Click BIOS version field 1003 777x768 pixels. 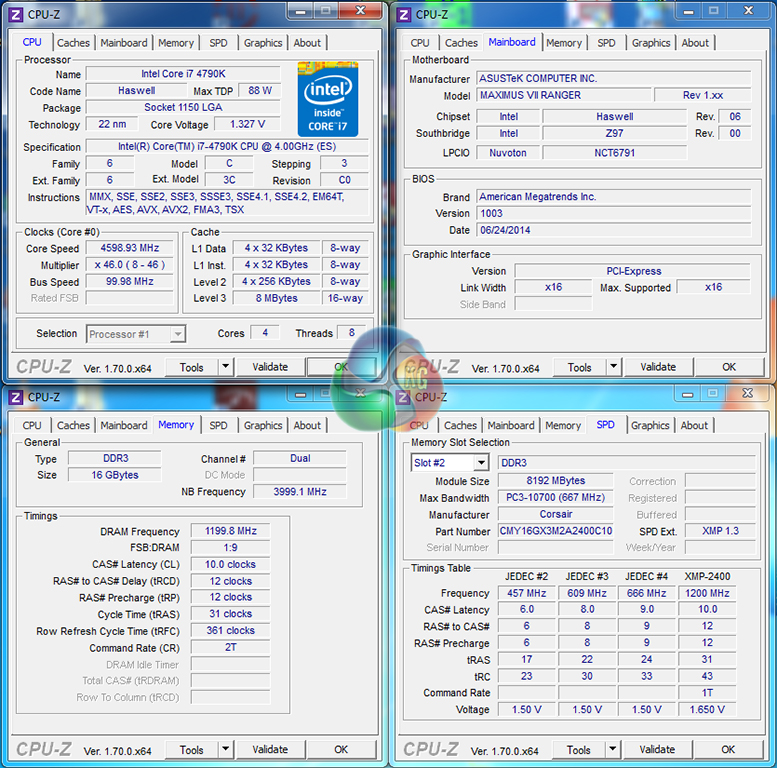click(614, 214)
